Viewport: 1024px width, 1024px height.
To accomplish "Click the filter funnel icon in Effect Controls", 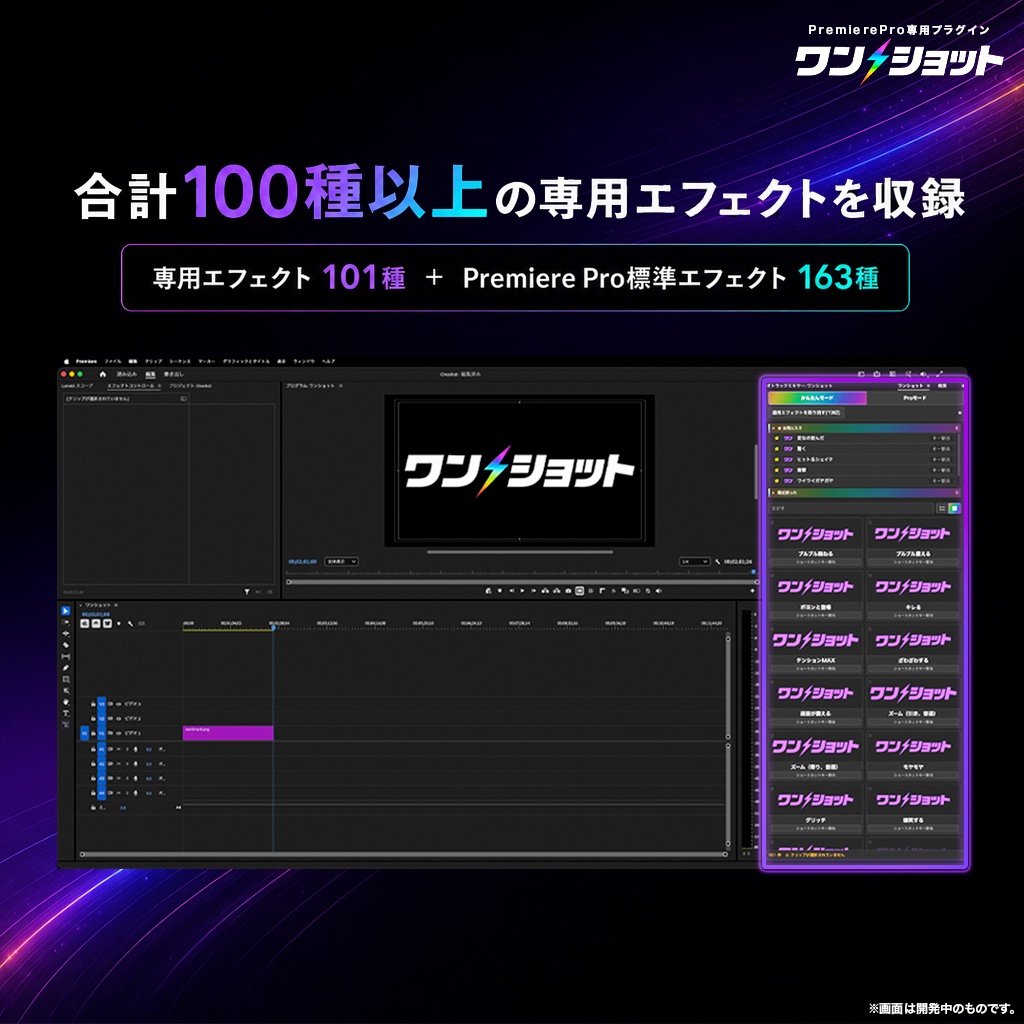I will (247, 592).
